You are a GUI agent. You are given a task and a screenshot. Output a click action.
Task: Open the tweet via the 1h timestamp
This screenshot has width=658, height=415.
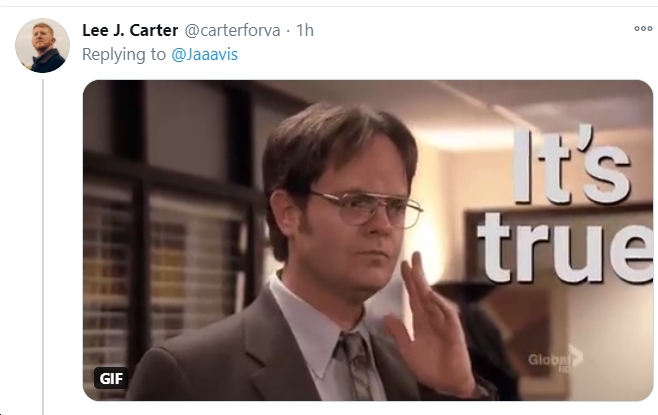305,30
